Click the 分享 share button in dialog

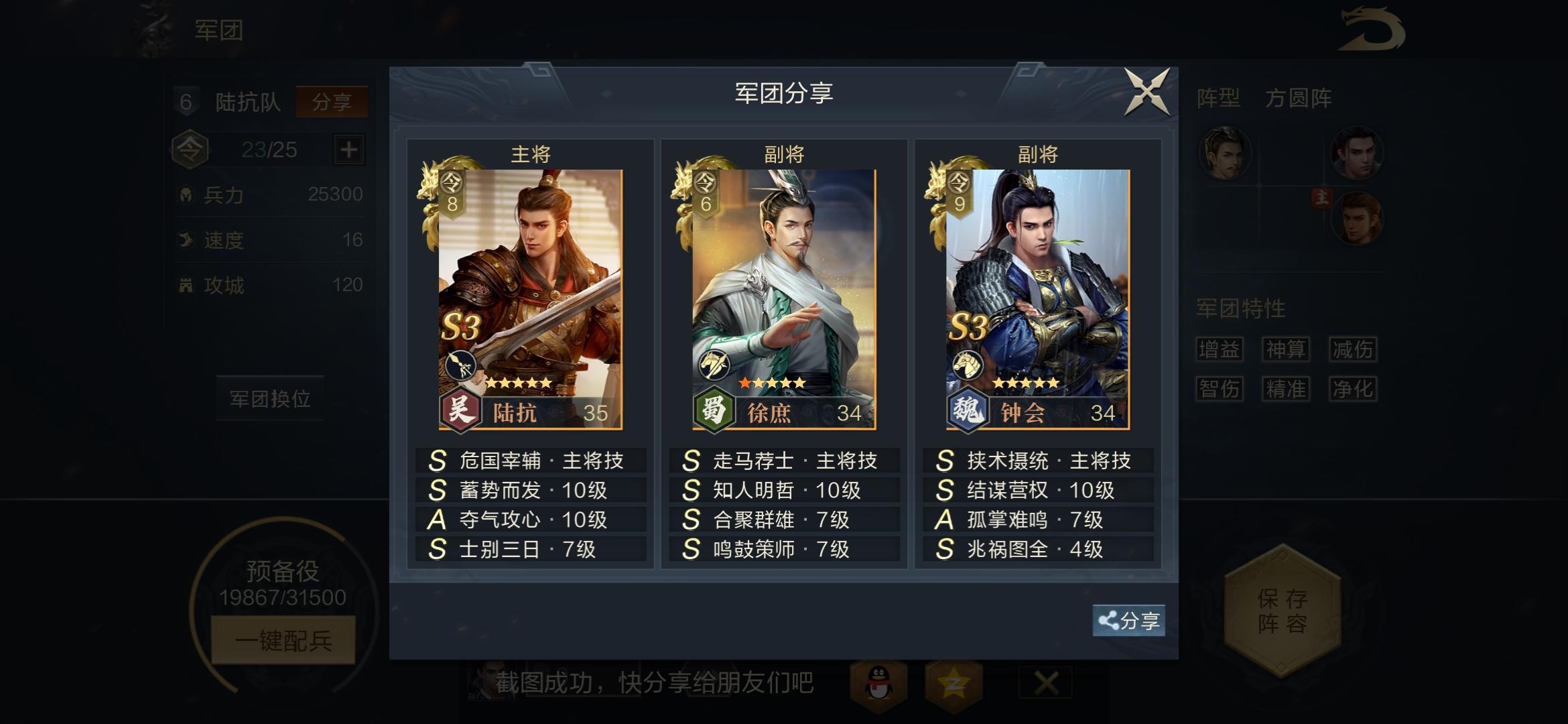coord(1129,620)
